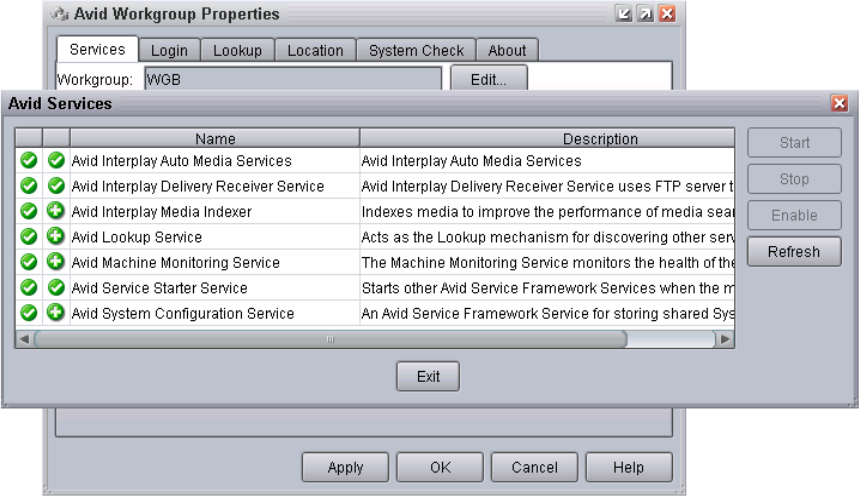Screen dimensions: 860x497
Task: Exit the Avid Services dialog
Action: pyautogui.click(x=428, y=376)
